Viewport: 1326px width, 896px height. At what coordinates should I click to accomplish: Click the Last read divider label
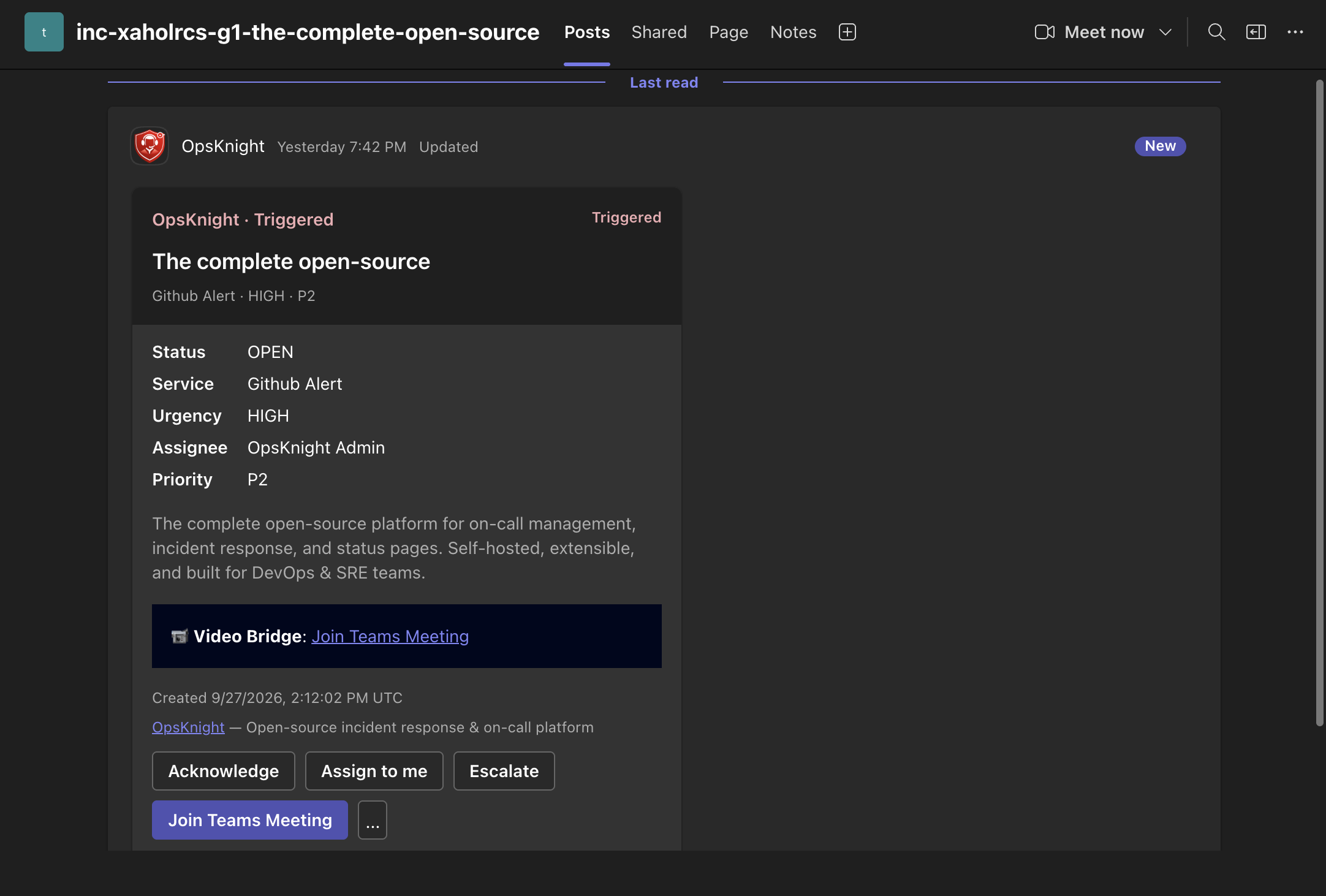pyautogui.click(x=664, y=82)
